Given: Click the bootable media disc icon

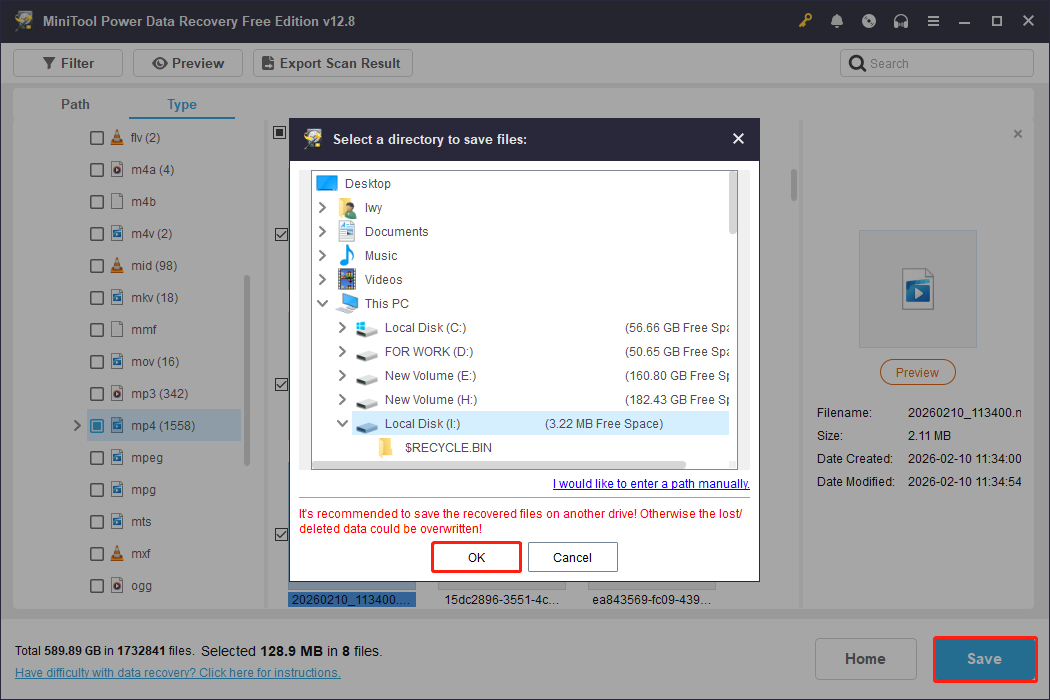Looking at the screenshot, I should pos(869,20).
